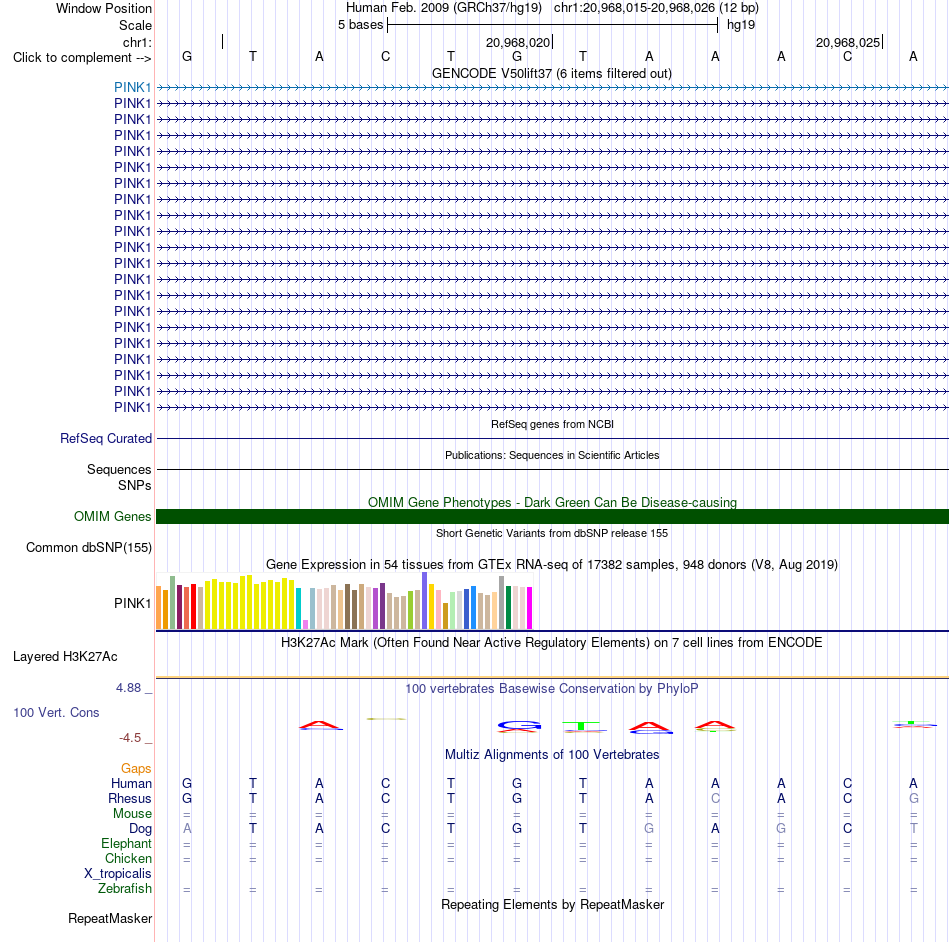
Task: Click the orange Gaps row label
Action: (x=136, y=768)
